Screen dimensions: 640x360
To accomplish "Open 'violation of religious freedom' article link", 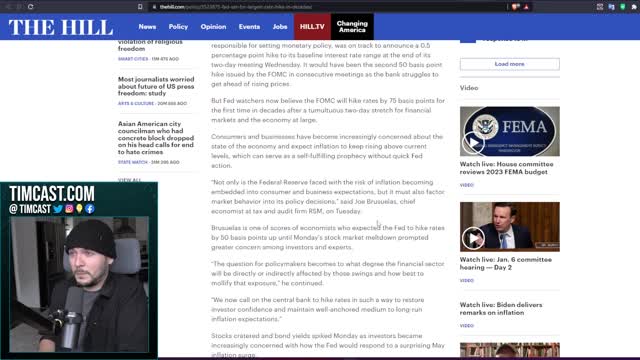I will [150, 45].
